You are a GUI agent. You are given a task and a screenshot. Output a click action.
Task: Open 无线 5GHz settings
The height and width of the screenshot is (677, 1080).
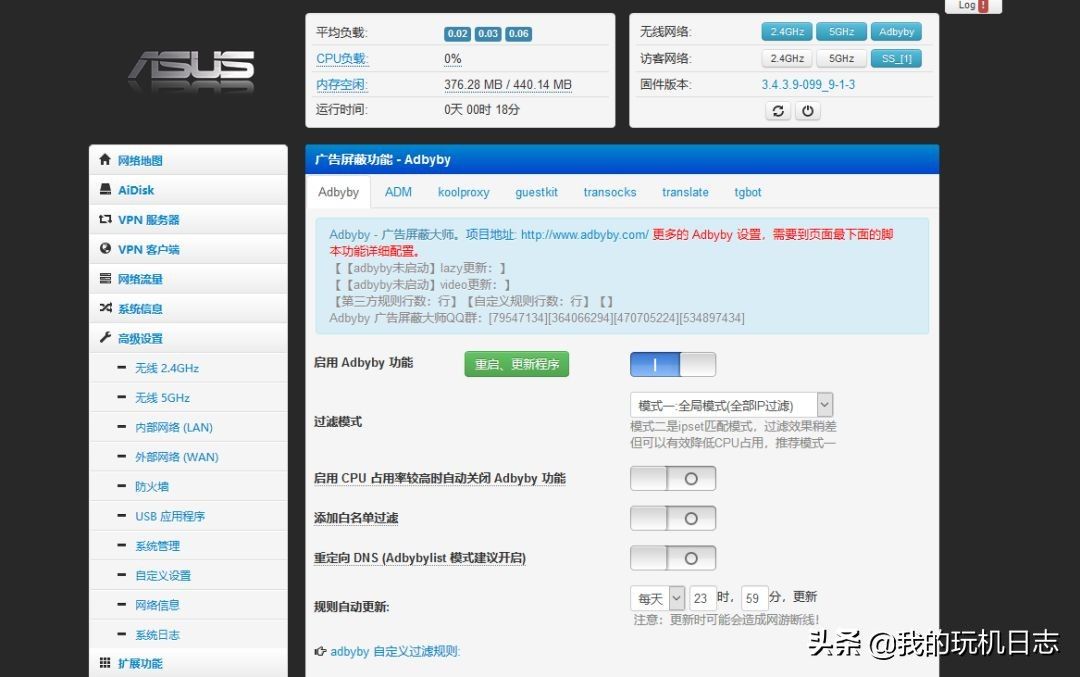[163, 398]
